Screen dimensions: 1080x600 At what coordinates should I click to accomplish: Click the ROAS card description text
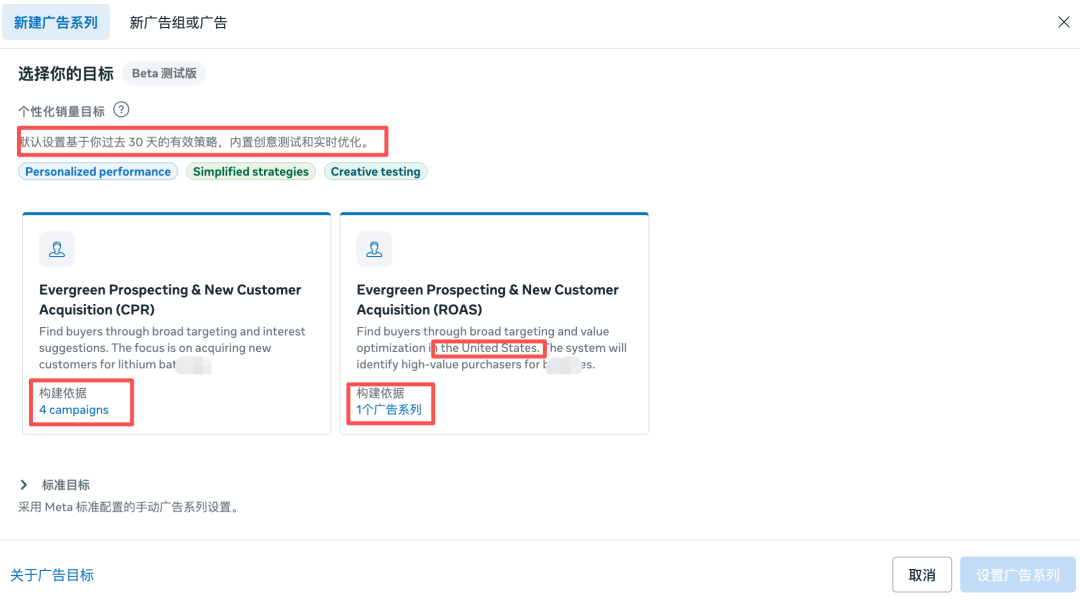point(490,348)
